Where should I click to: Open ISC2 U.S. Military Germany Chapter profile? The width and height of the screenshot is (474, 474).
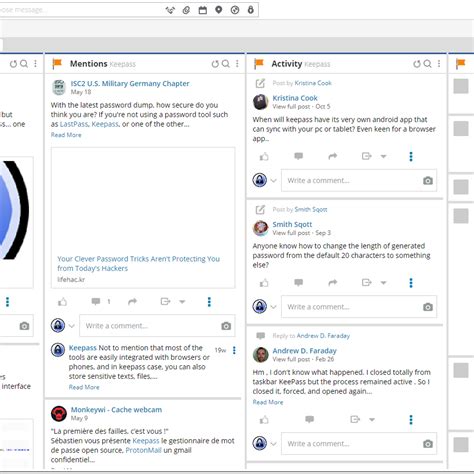point(130,83)
